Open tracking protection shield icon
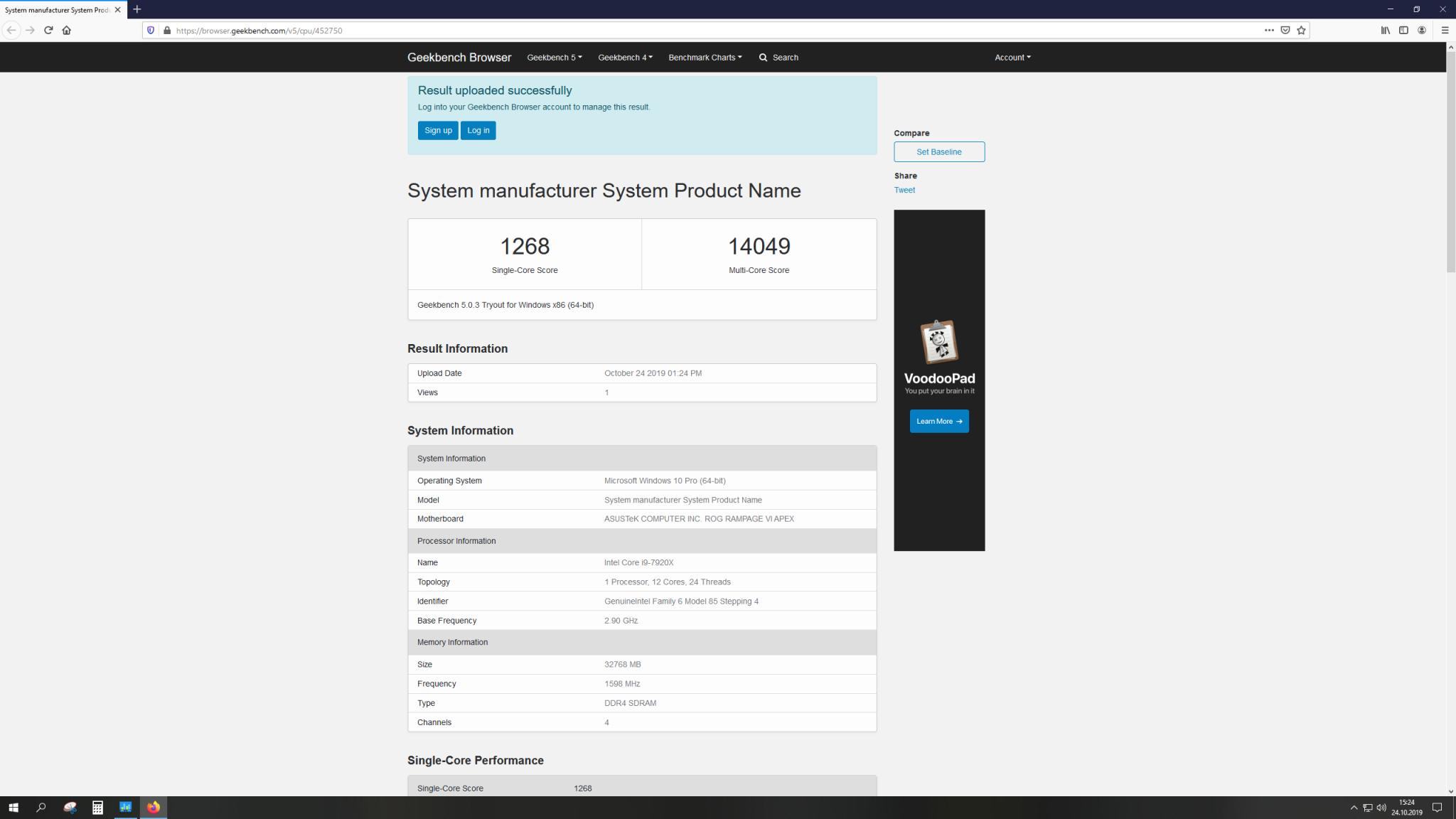Screen dimensions: 1456x819 [x=151, y=31]
